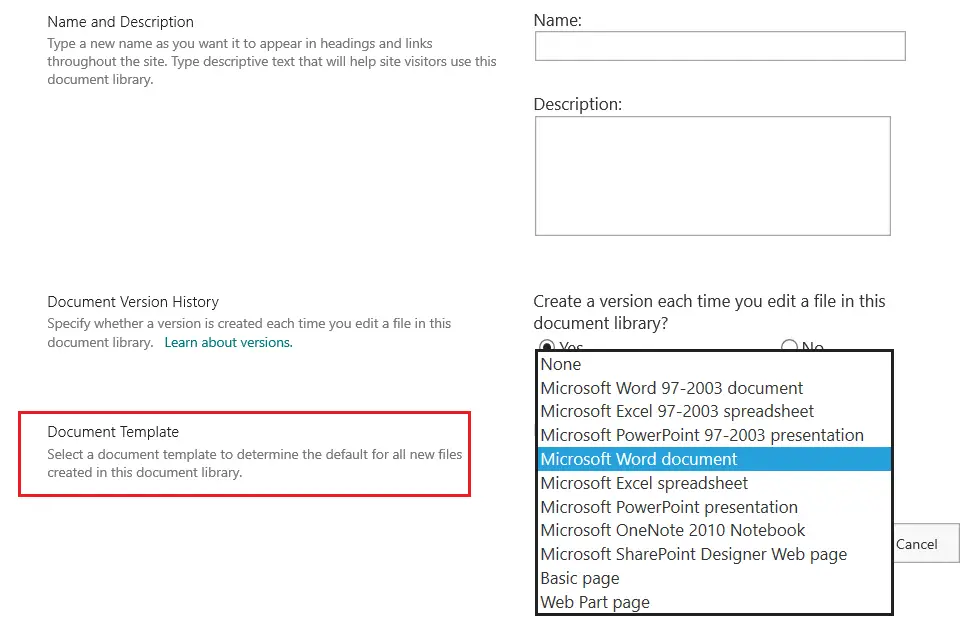
Task: Choose None from template dropdown
Action: click(x=715, y=364)
